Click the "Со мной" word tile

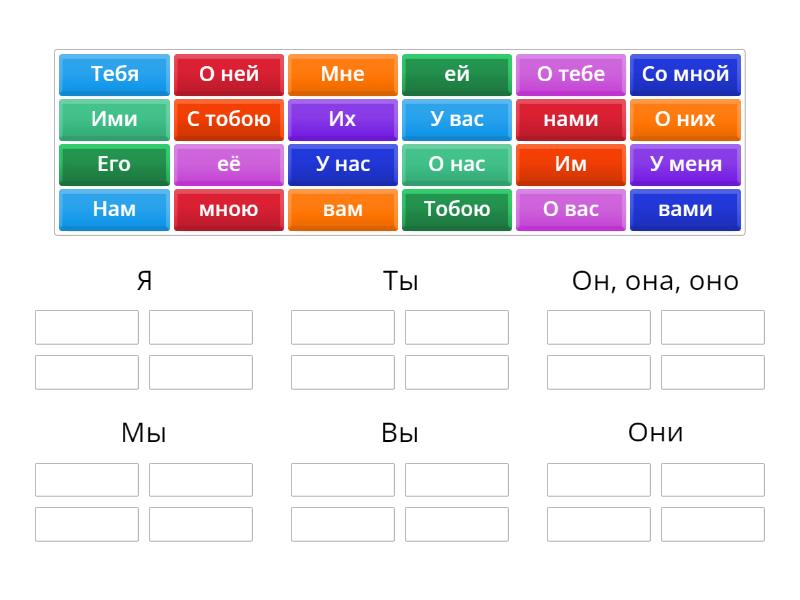685,74
